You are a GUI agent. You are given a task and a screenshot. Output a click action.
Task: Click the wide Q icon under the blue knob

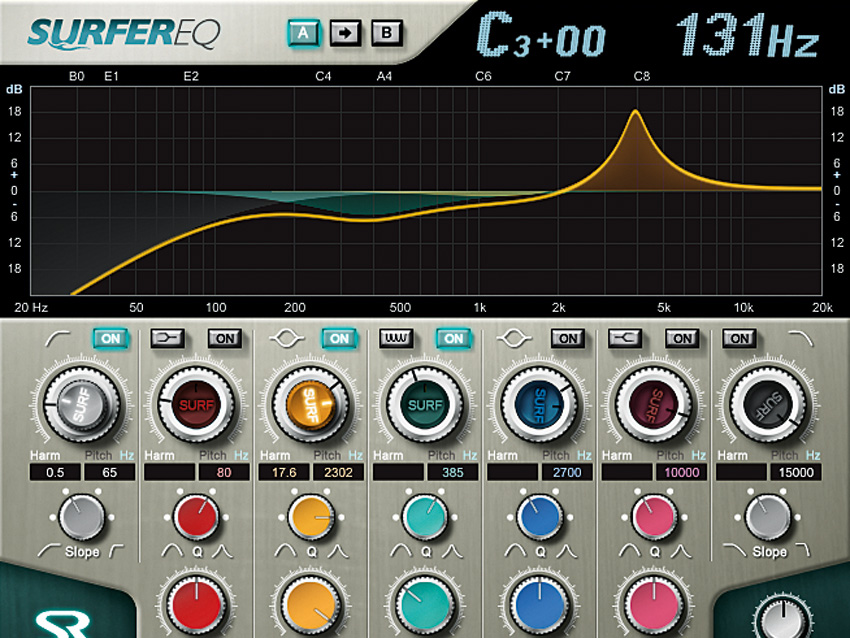point(515,551)
